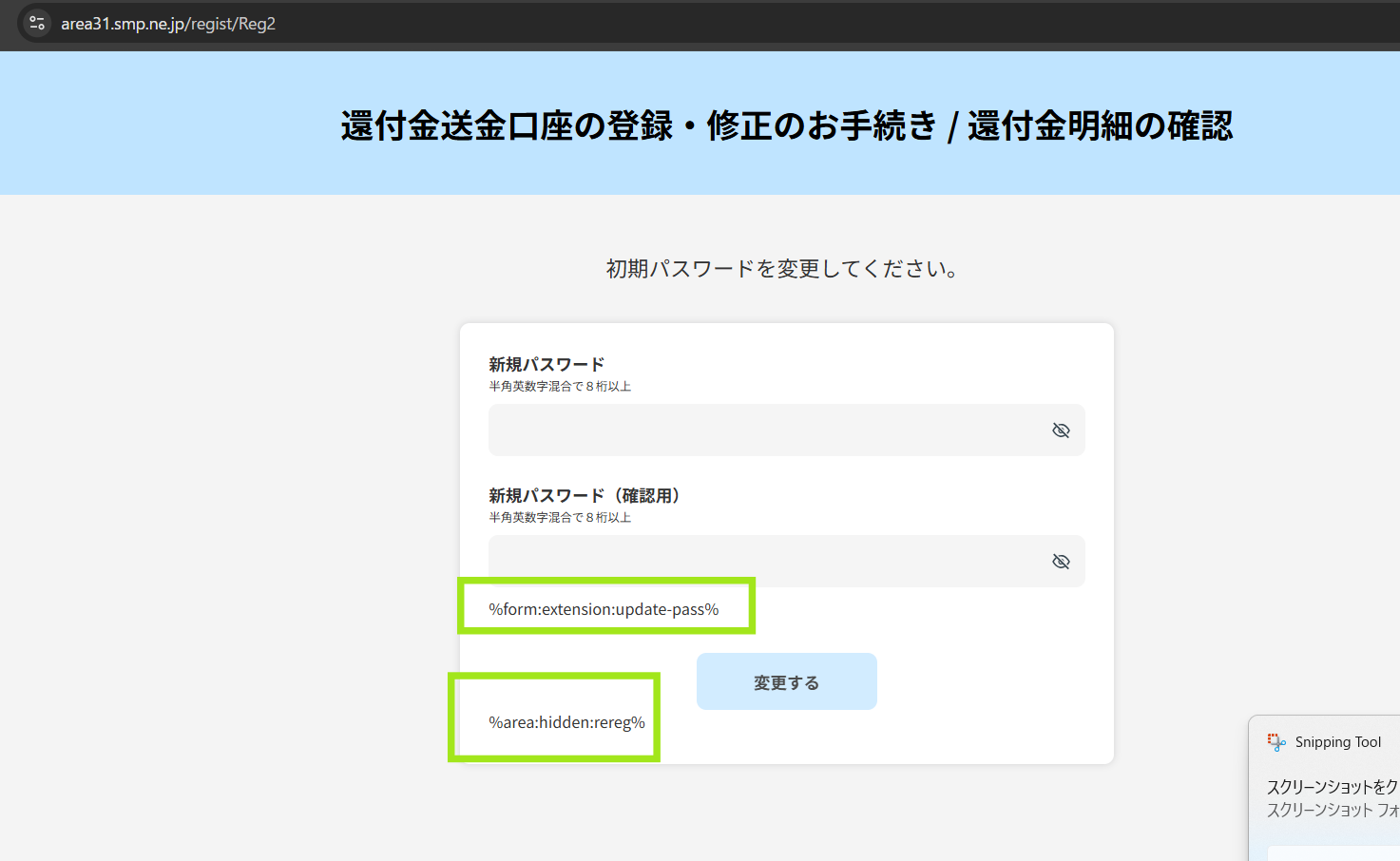1400x861 pixels.
Task: Click the %form:extension:update-pass% placeholder text
Action: pyautogui.click(x=604, y=609)
